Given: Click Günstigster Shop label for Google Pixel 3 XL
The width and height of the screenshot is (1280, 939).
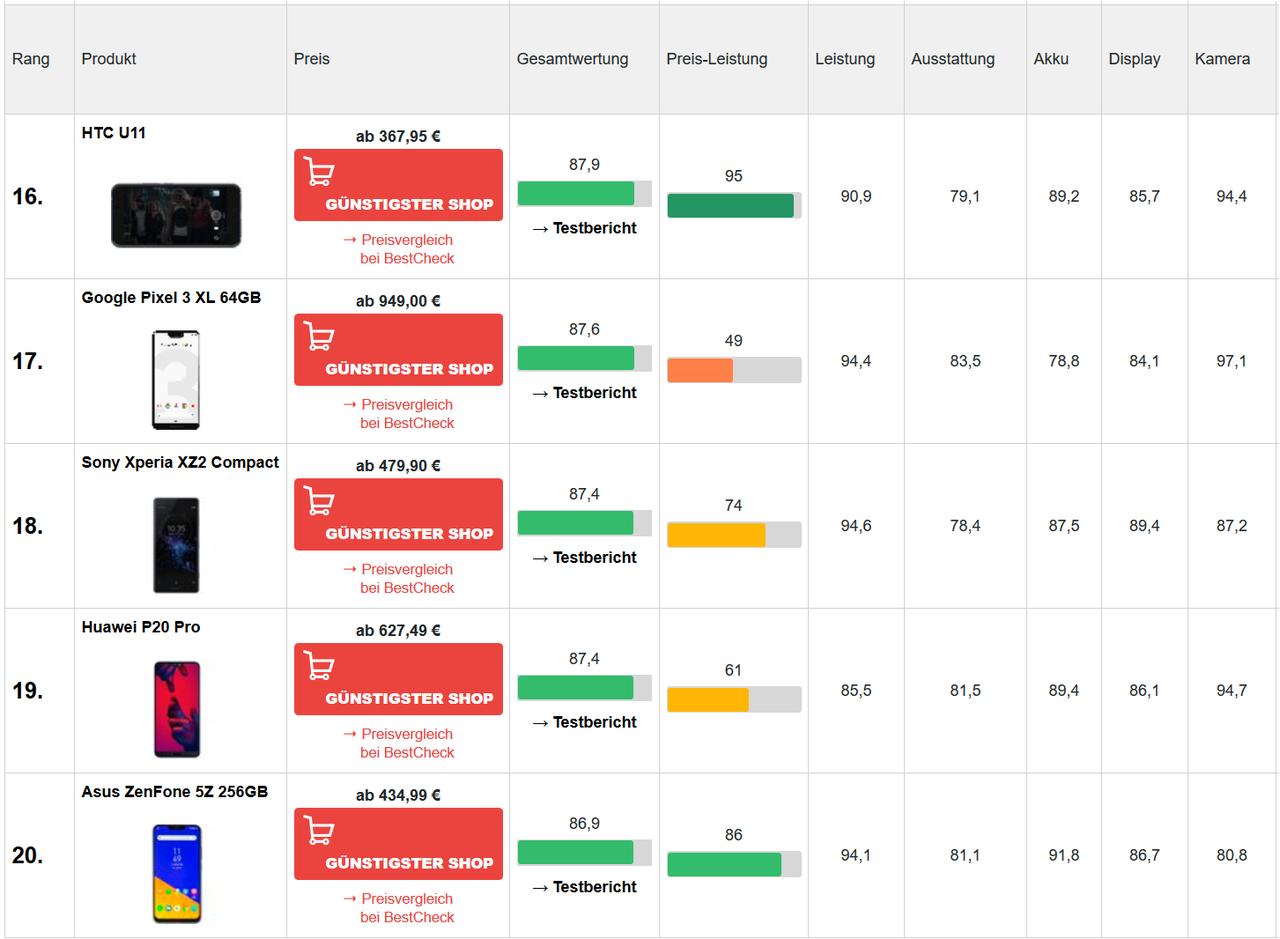Looking at the screenshot, I should (409, 369).
